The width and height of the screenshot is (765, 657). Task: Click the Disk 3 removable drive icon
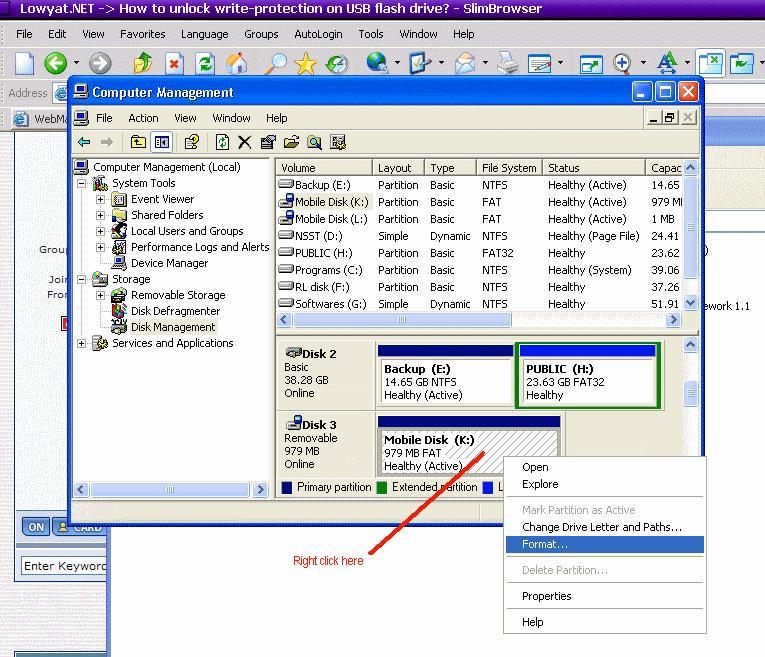[294, 421]
